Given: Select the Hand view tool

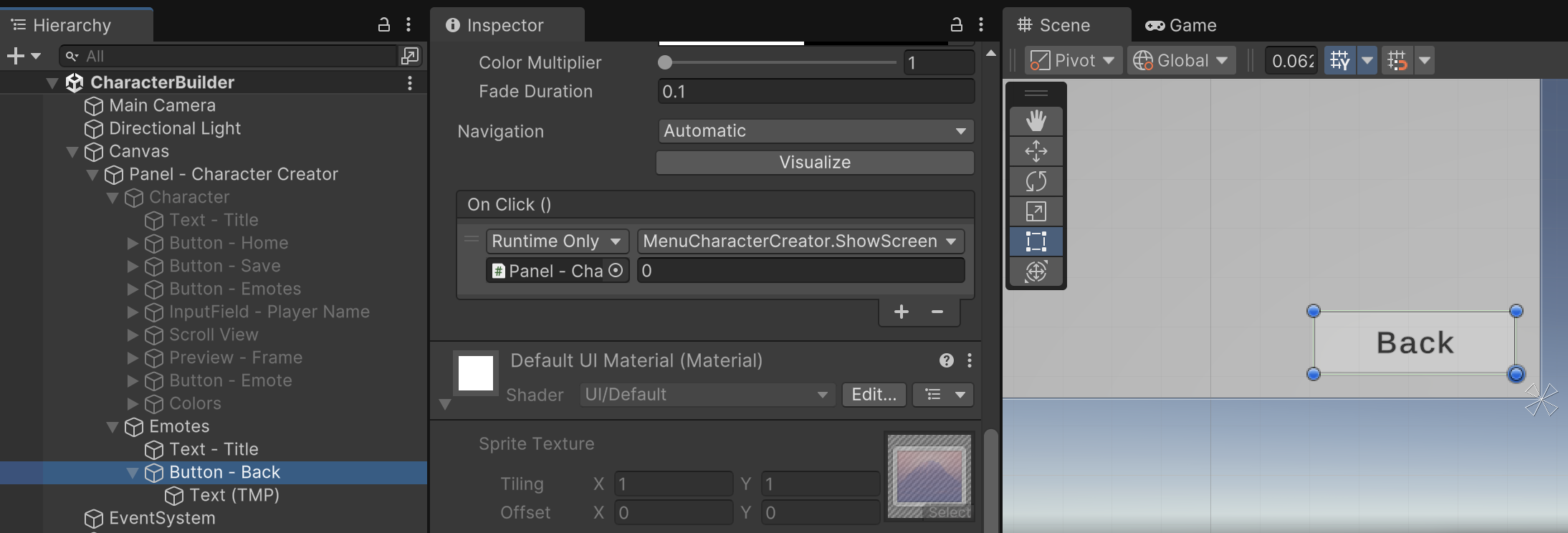Looking at the screenshot, I should coord(1036,120).
